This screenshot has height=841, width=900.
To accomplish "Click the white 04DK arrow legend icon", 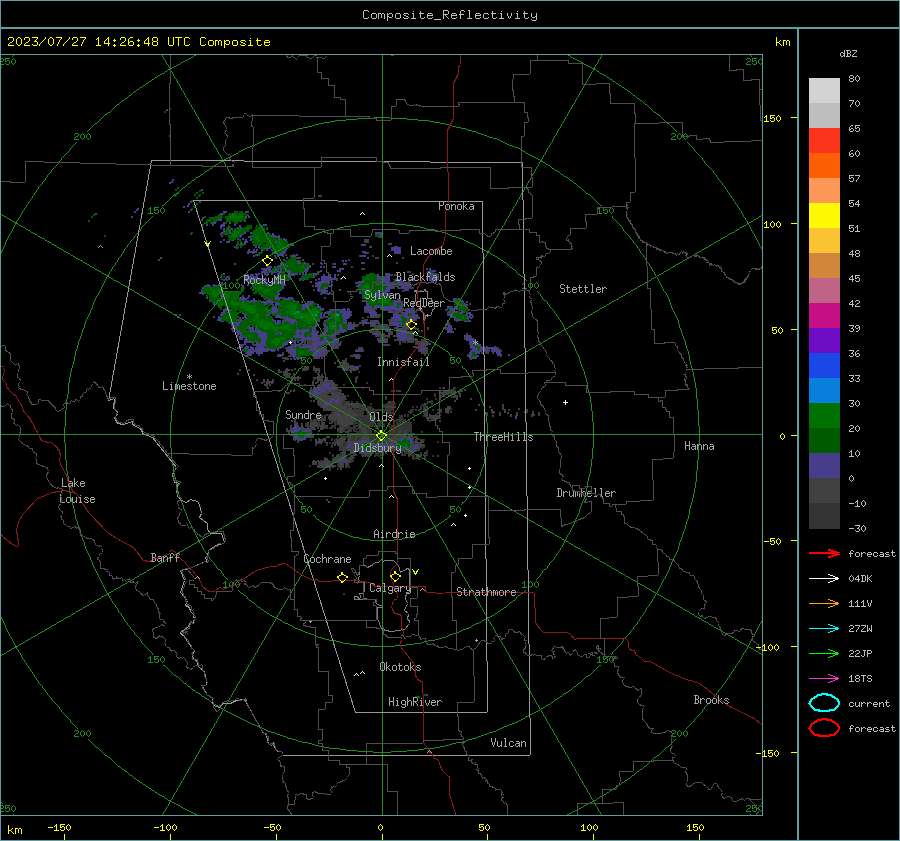I will pos(824,578).
